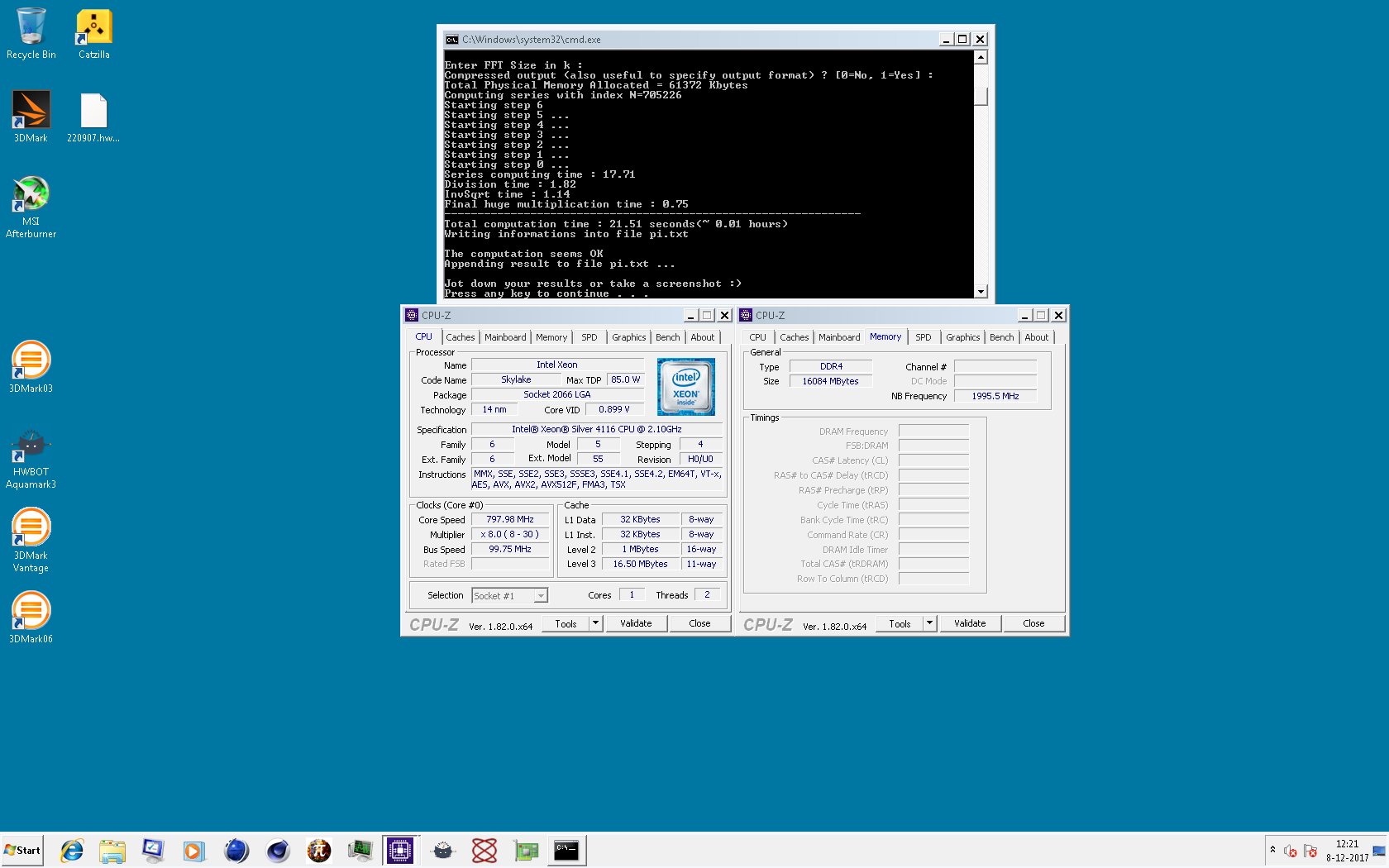Open the Cinebench taskbar icon
Image resolution: width=1389 pixels, height=868 pixels.
278,850
